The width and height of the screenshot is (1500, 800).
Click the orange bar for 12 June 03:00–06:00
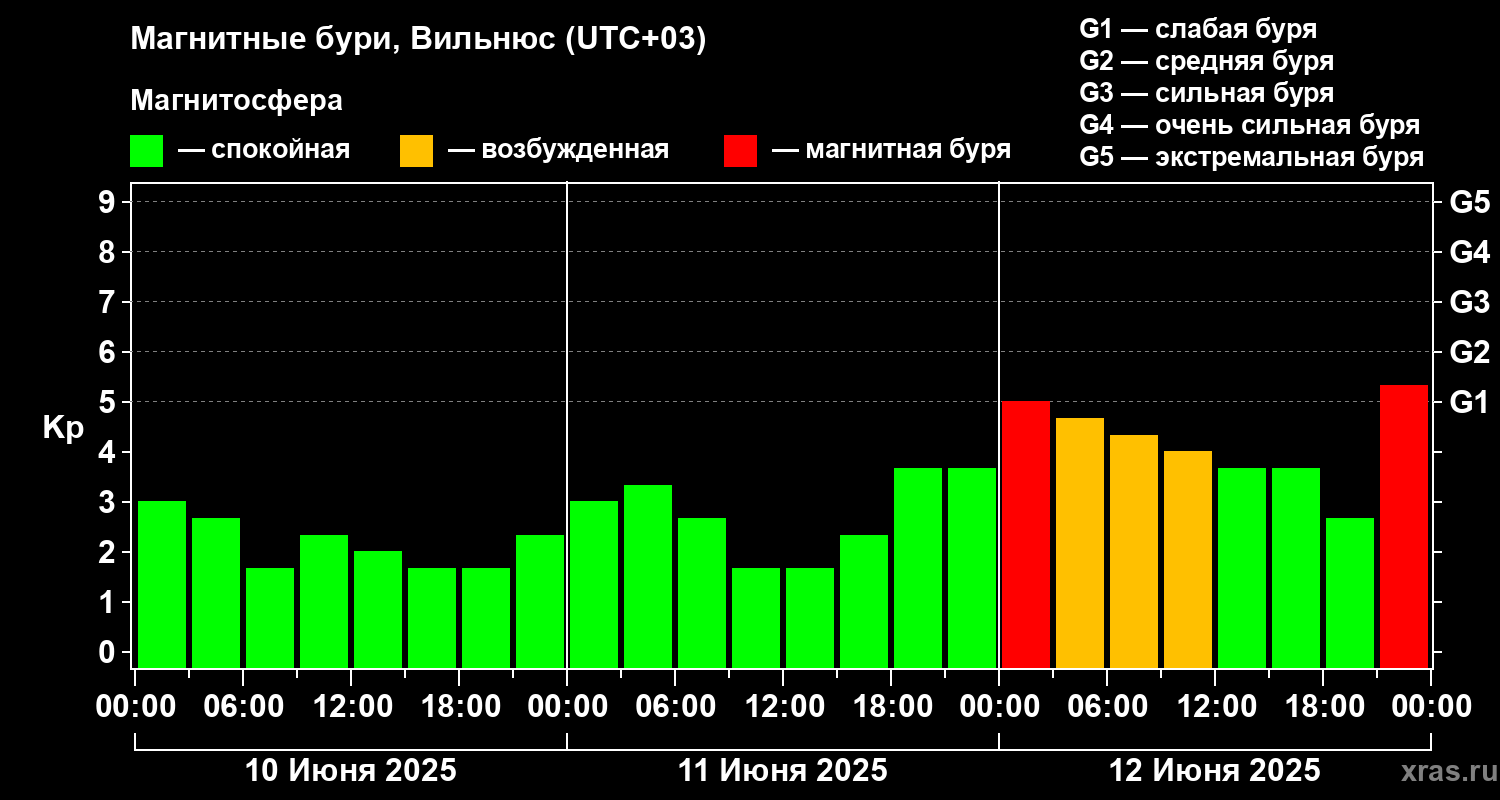point(1080,543)
